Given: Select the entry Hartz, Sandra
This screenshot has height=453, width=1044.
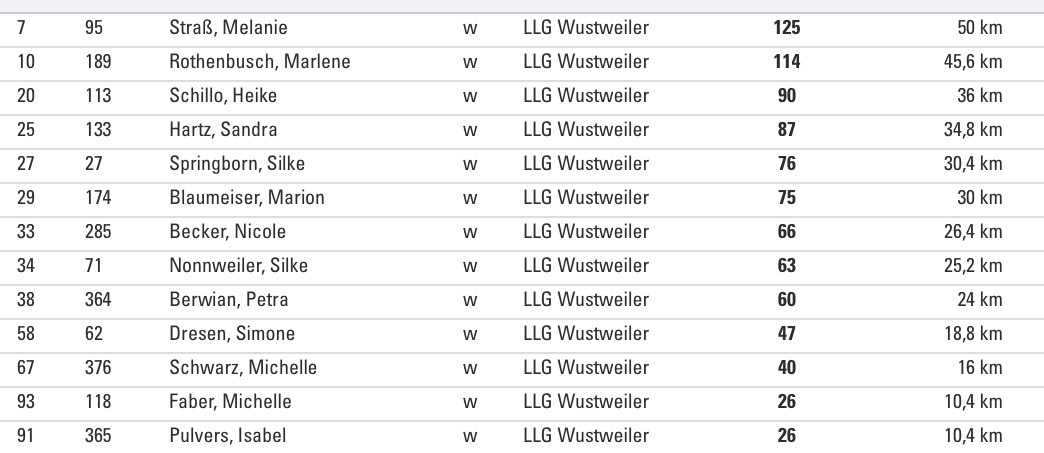Looking at the screenshot, I should point(223,130).
